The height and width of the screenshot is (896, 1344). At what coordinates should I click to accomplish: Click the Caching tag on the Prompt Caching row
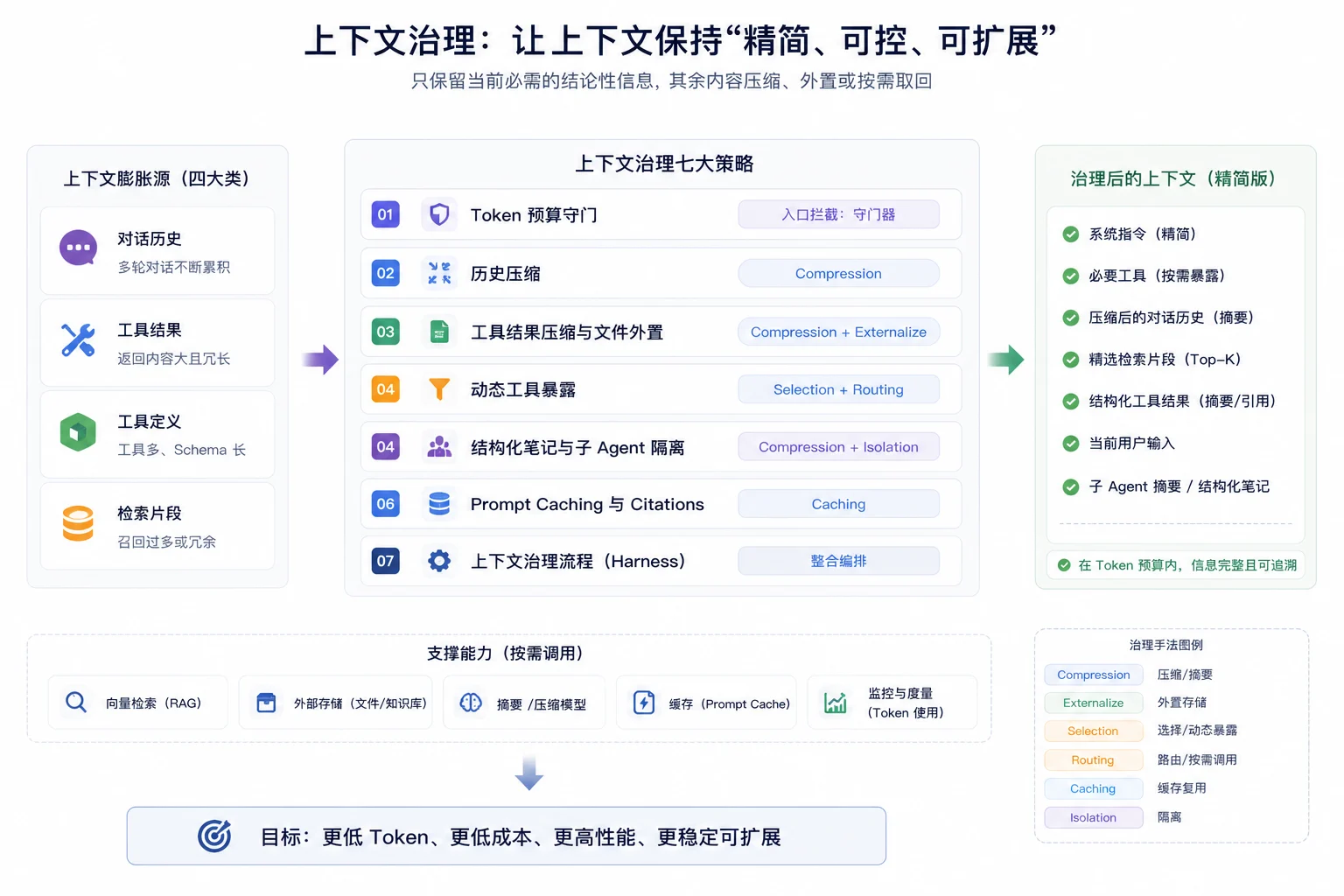click(x=838, y=504)
